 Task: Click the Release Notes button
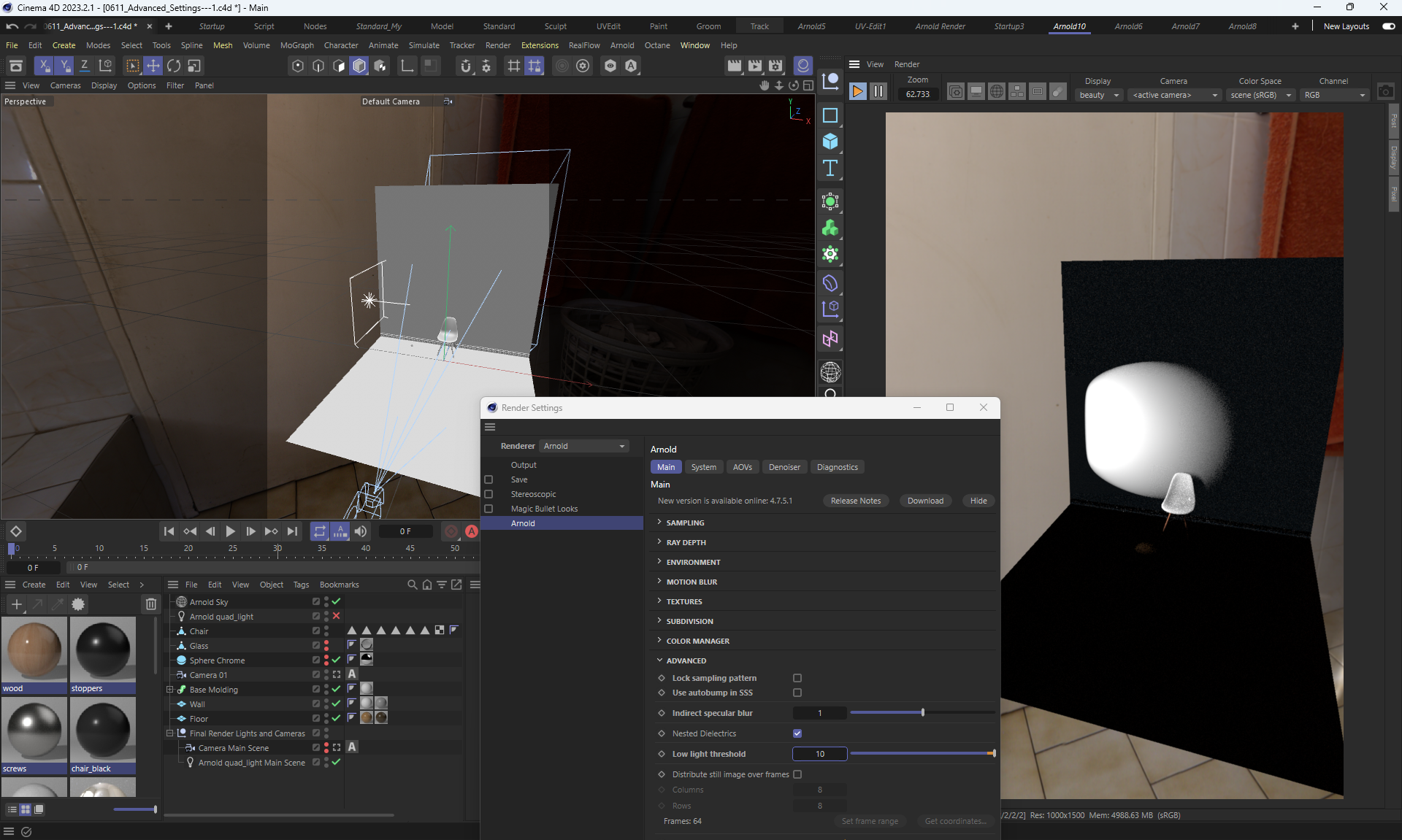tap(855, 501)
